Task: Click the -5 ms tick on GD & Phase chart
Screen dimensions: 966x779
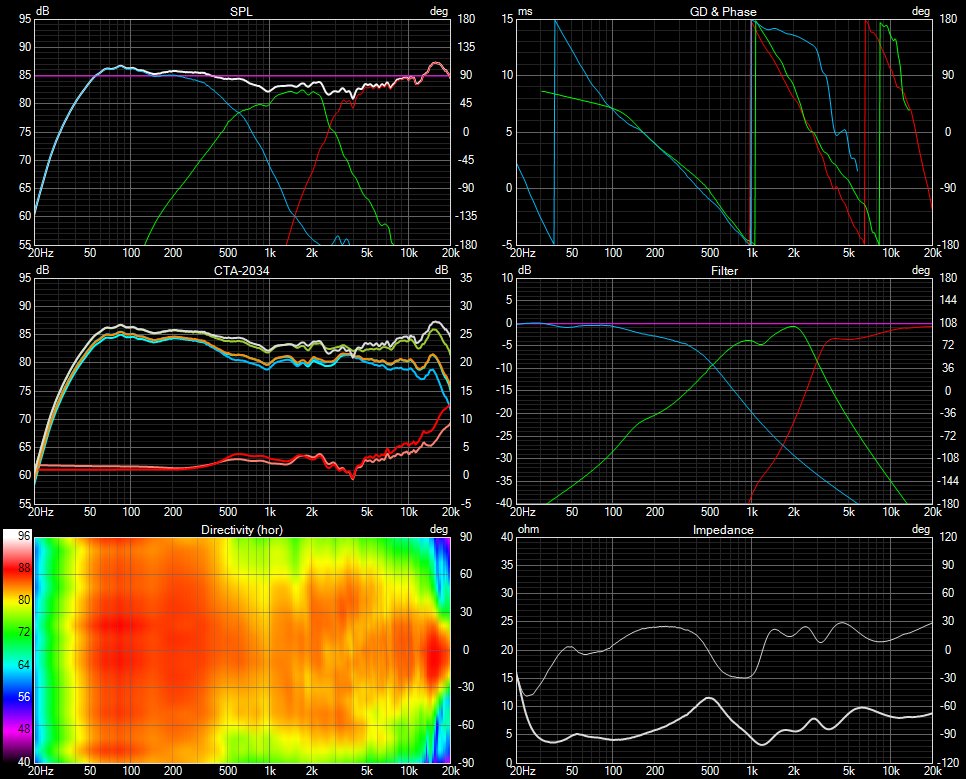Action: pos(507,245)
